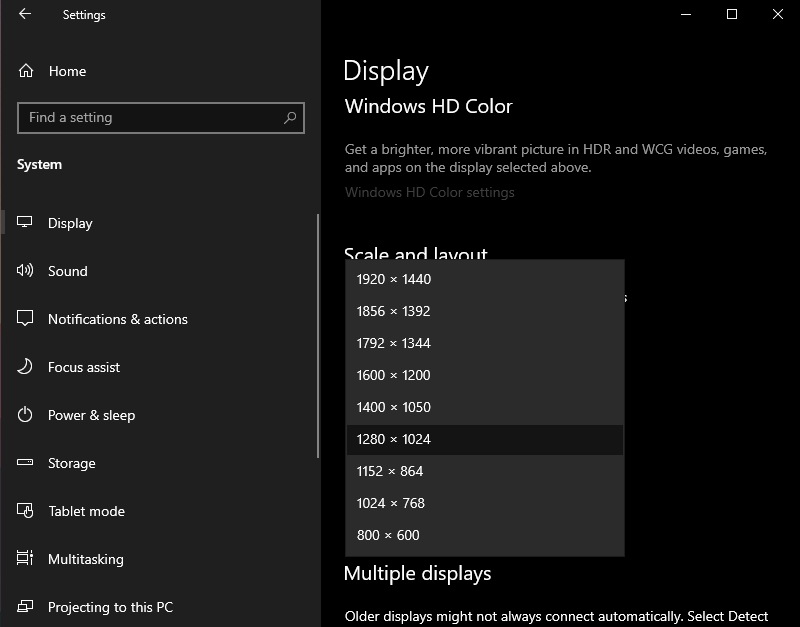Image resolution: width=800 pixels, height=627 pixels.
Task: Click the Home house icon
Action: (26, 71)
